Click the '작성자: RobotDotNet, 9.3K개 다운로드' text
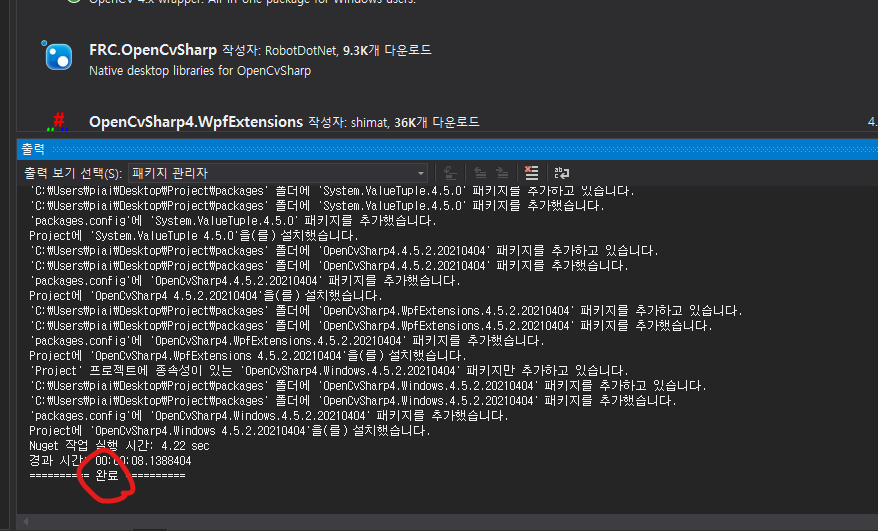 pyautogui.click(x=327, y=50)
